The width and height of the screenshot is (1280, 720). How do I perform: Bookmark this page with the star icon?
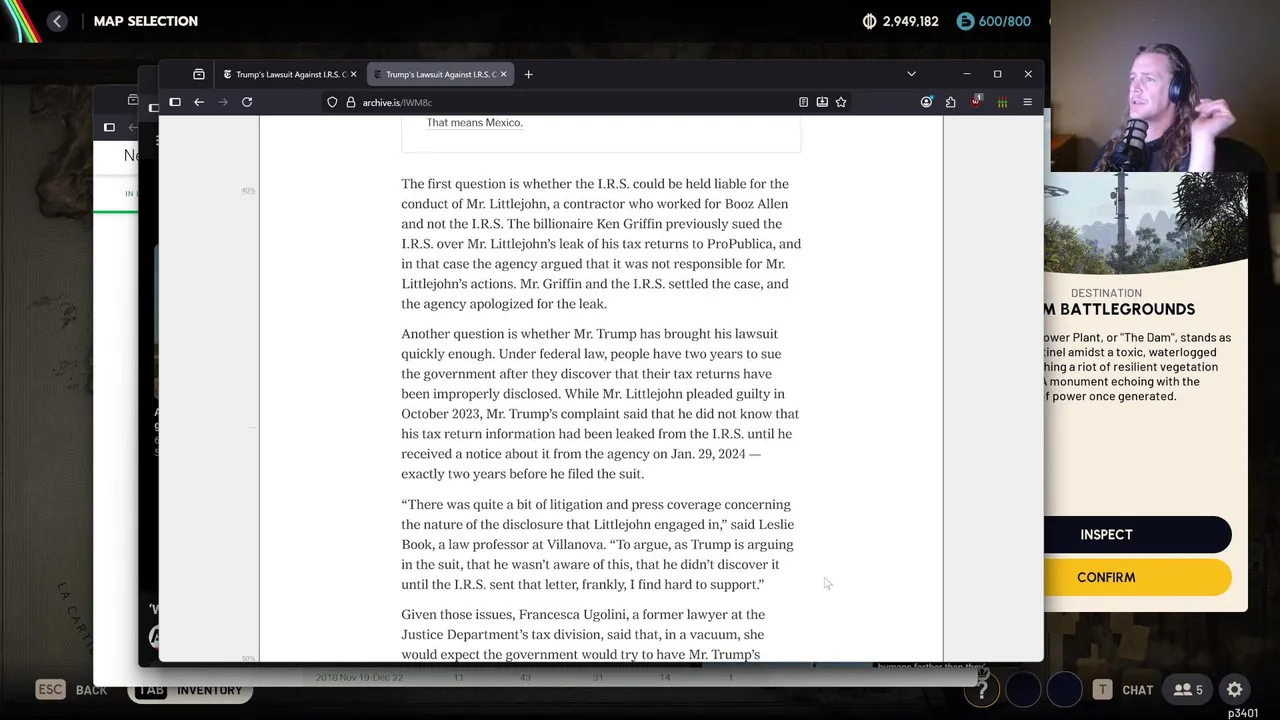coord(841,102)
